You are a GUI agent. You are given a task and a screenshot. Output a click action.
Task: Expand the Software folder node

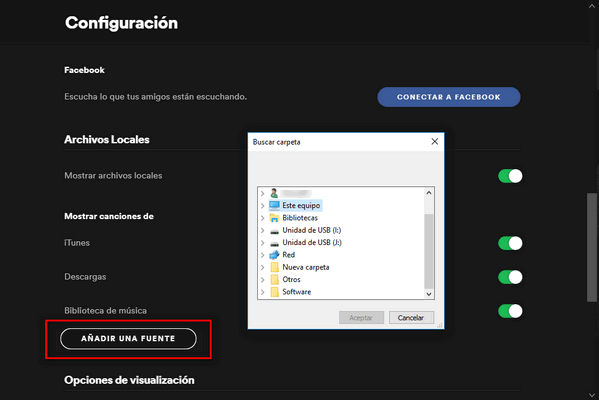coord(262,292)
